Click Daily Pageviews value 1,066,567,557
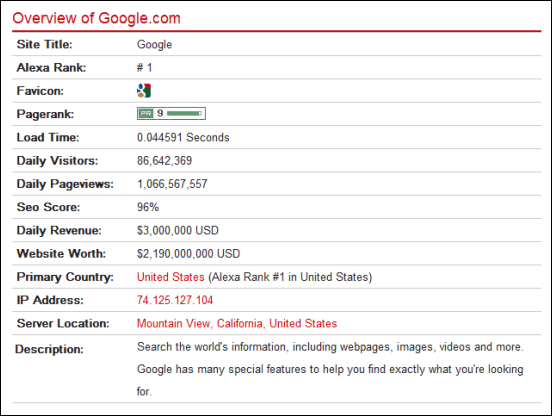 coord(172,184)
